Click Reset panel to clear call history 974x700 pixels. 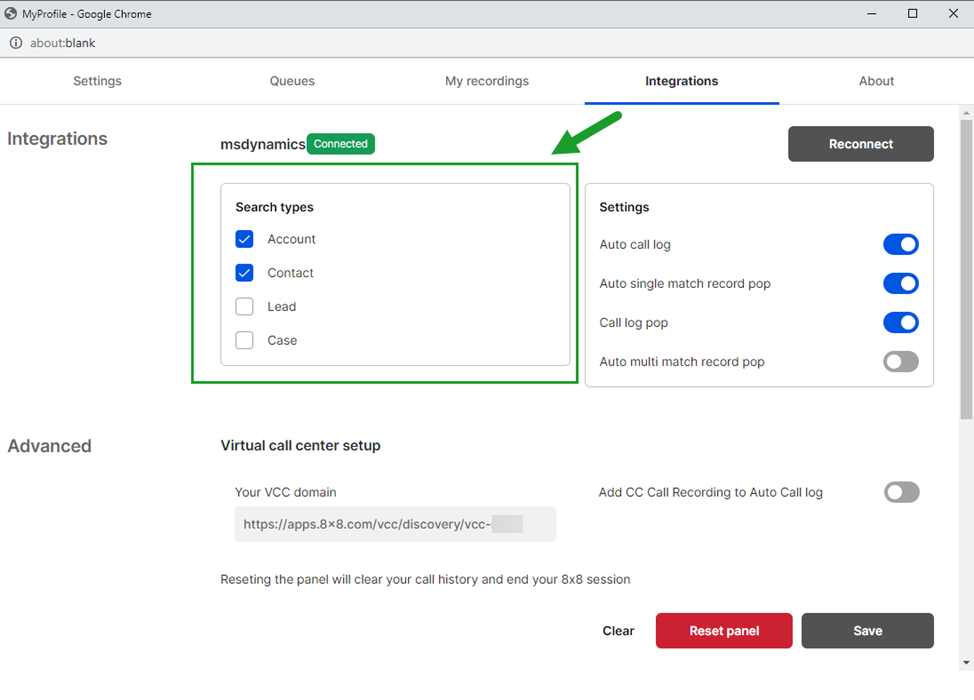coord(724,630)
